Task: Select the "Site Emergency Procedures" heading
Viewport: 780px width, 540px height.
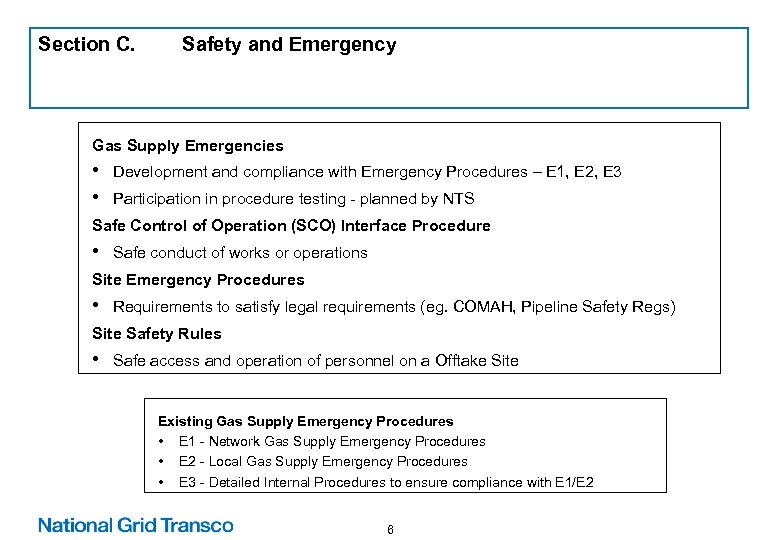Action: click(x=198, y=280)
